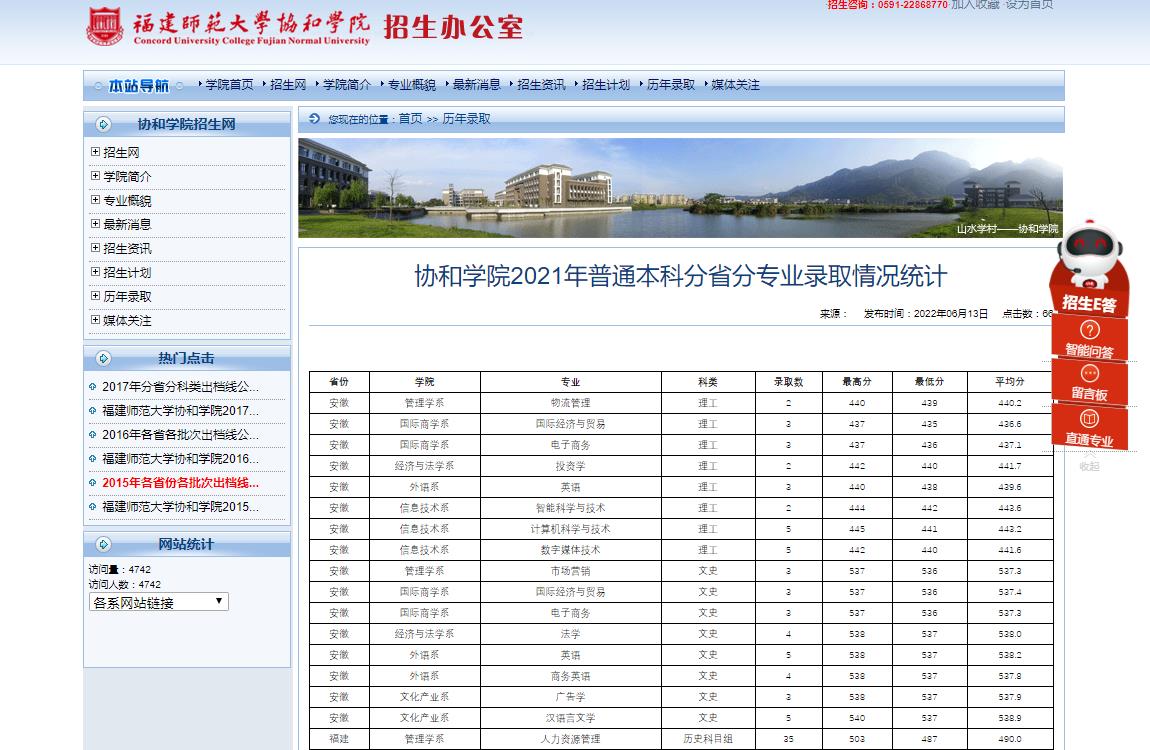Expand the 专业概貌 sidebar tree item
This screenshot has height=750, width=1150.
(95, 199)
